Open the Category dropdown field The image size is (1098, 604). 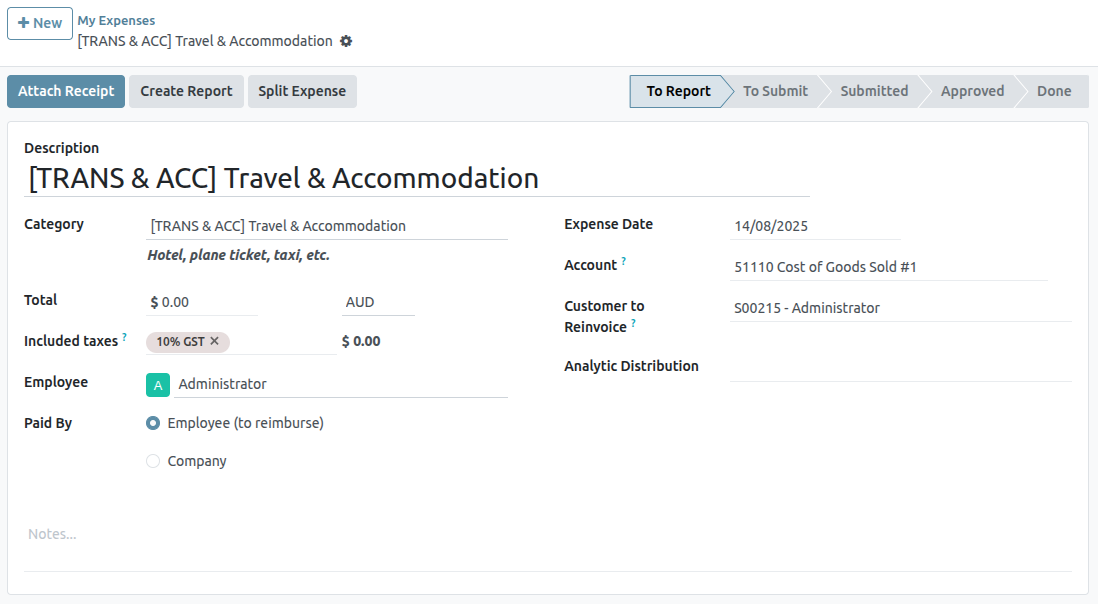click(x=327, y=226)
